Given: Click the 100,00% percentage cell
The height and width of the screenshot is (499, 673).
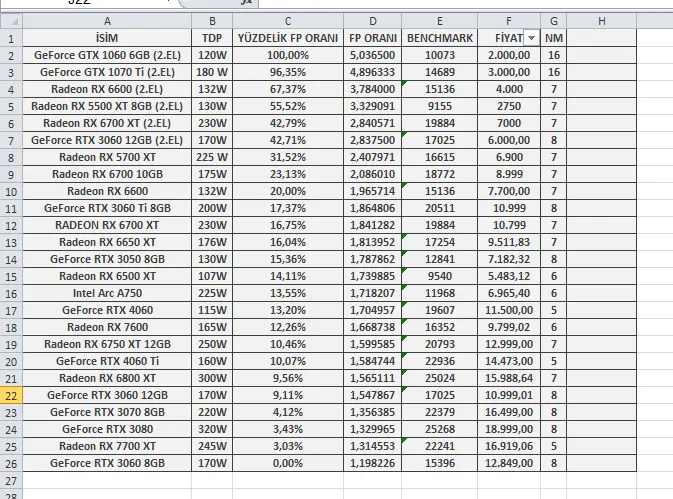Looking at the screenshot, I should pyautogui.click(x=288, y=55).
